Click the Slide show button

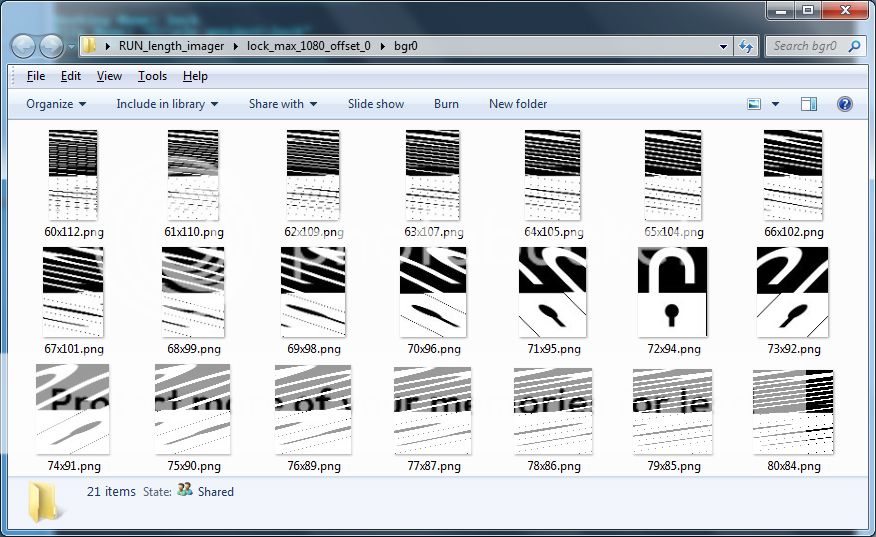(x=376, y=104)
